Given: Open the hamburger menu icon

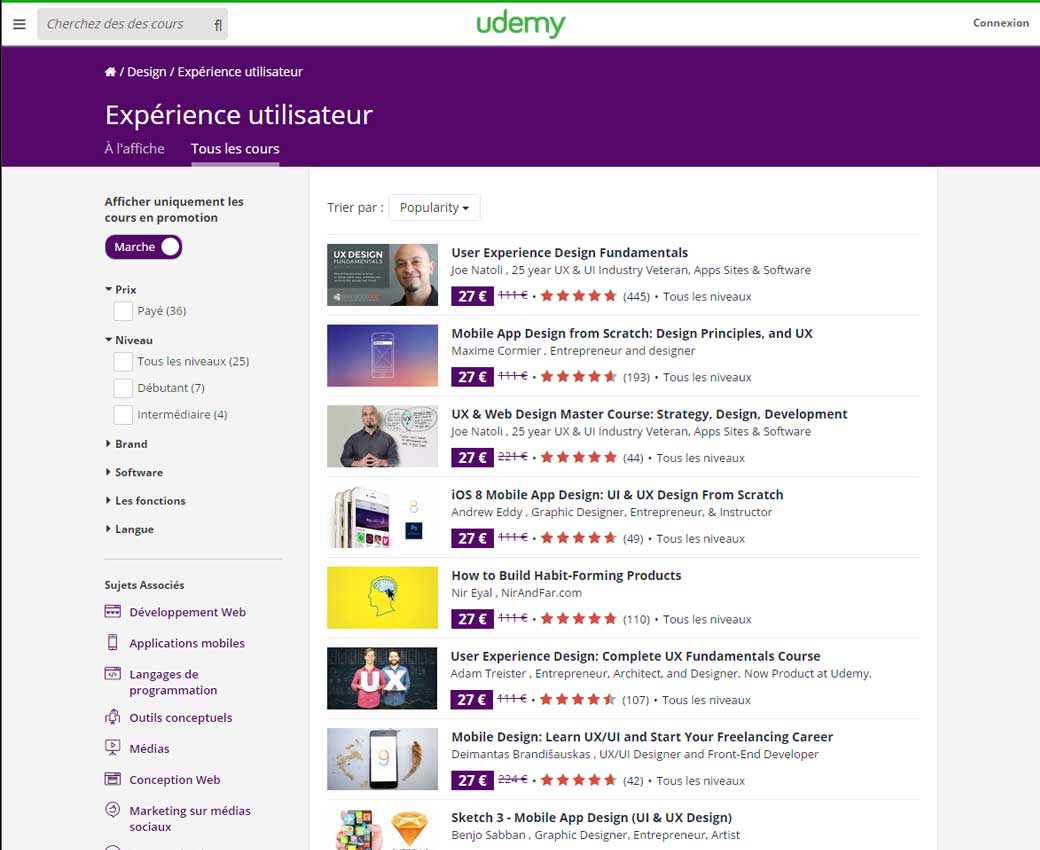Looking at the screenshot, I should coord(19,24).
